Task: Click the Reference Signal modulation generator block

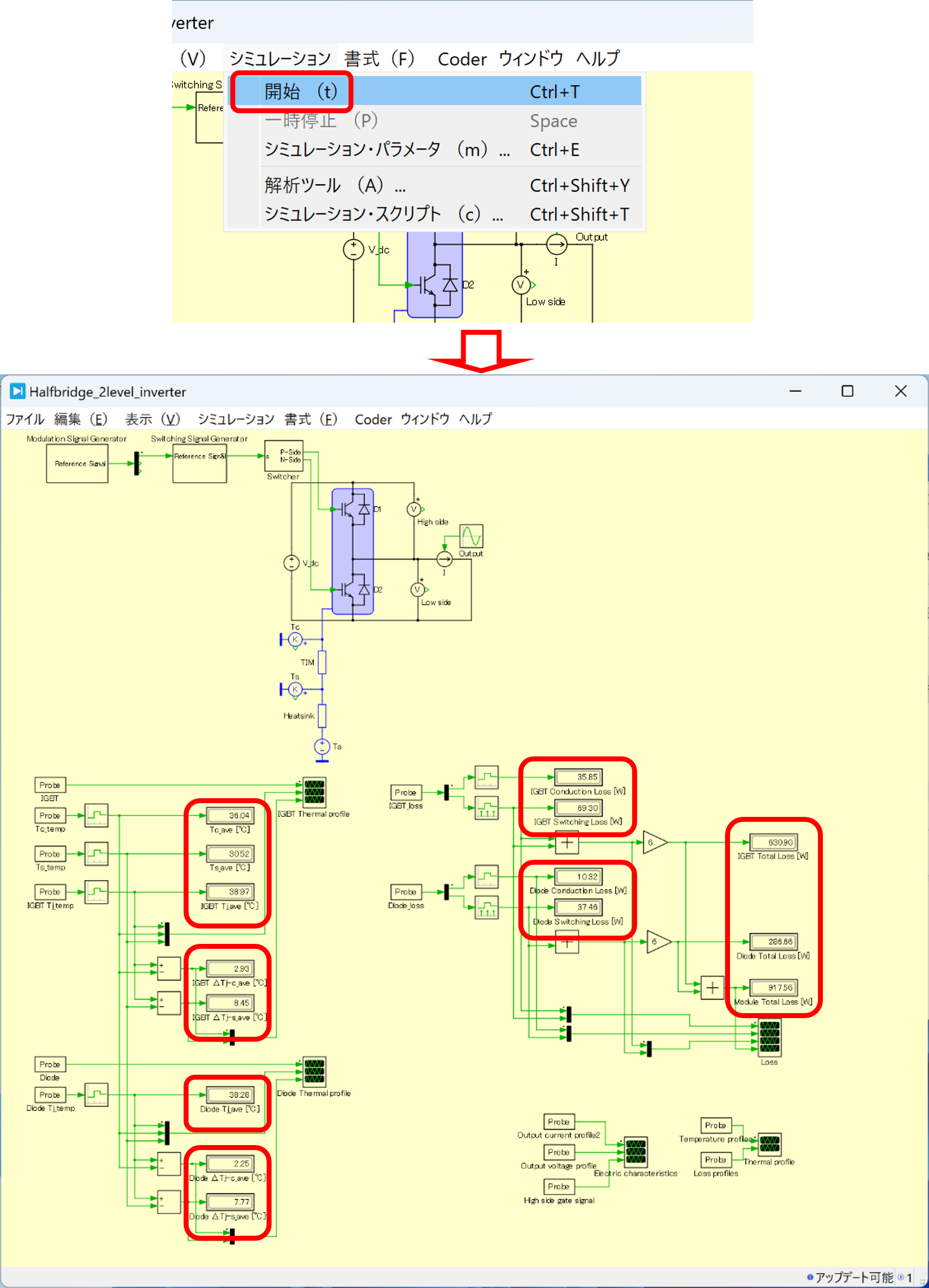Action: pyautogui.click(x=77, y=463)
